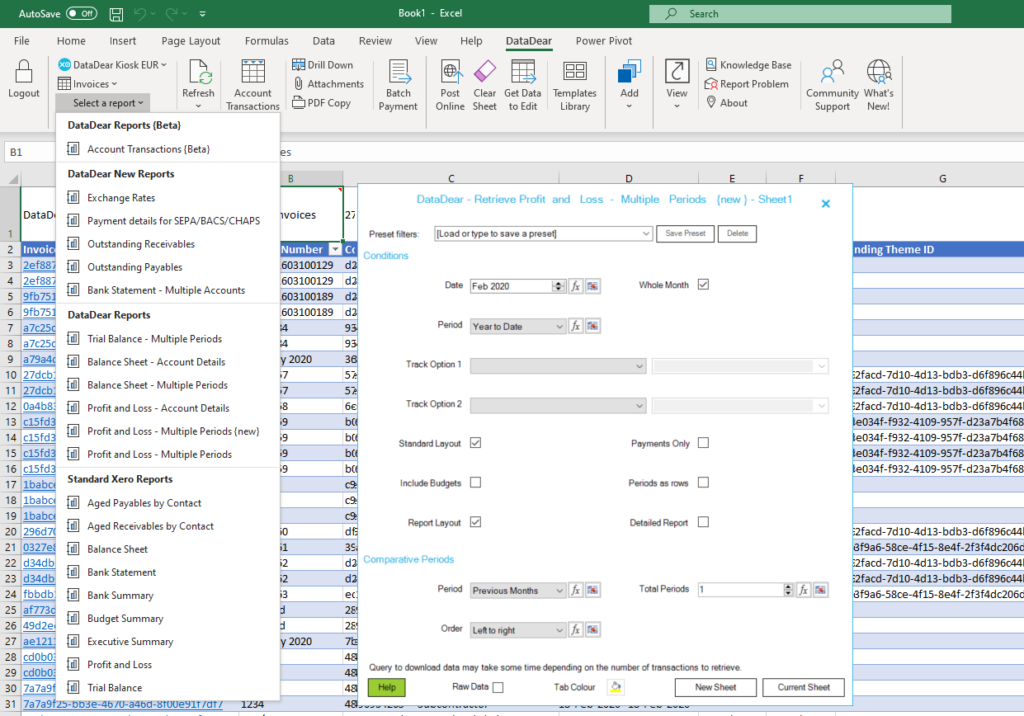Click the Current Sheet button
This screenshot has height=716, width=1024.
coord(803,687)
